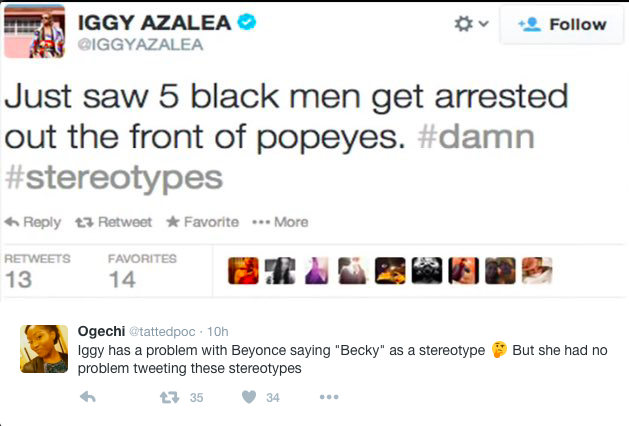
Task: Reply to Ogechi's tweet with arrow icon
Action: (x=87, y=398)
